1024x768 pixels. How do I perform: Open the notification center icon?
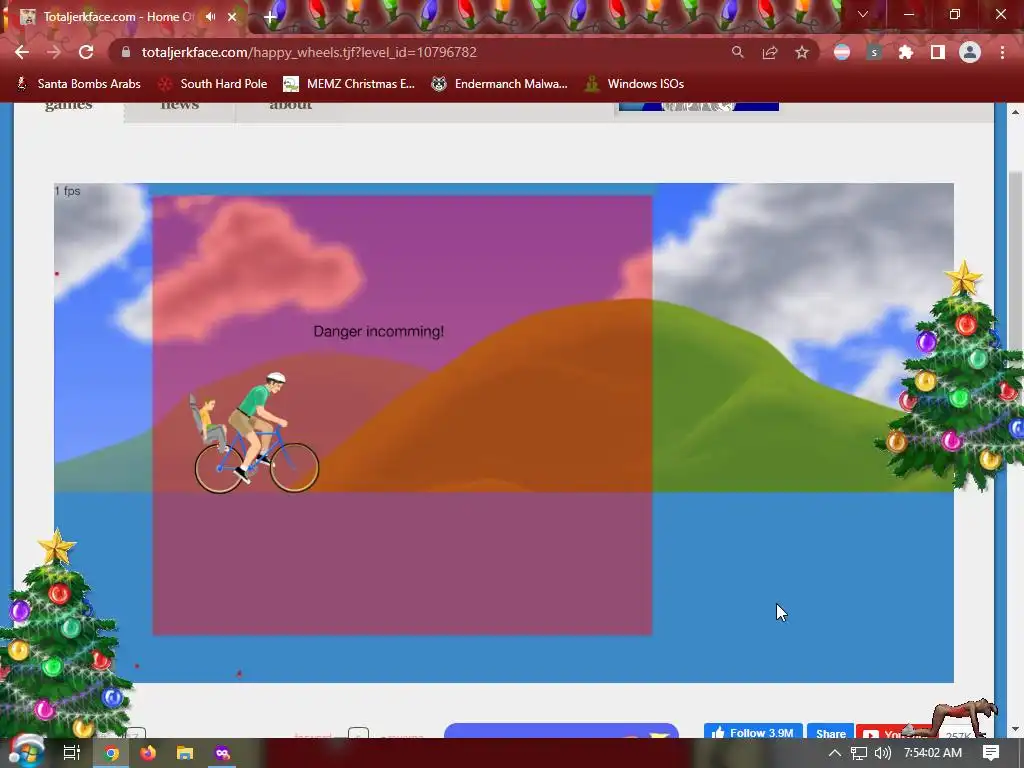point(991,753)
